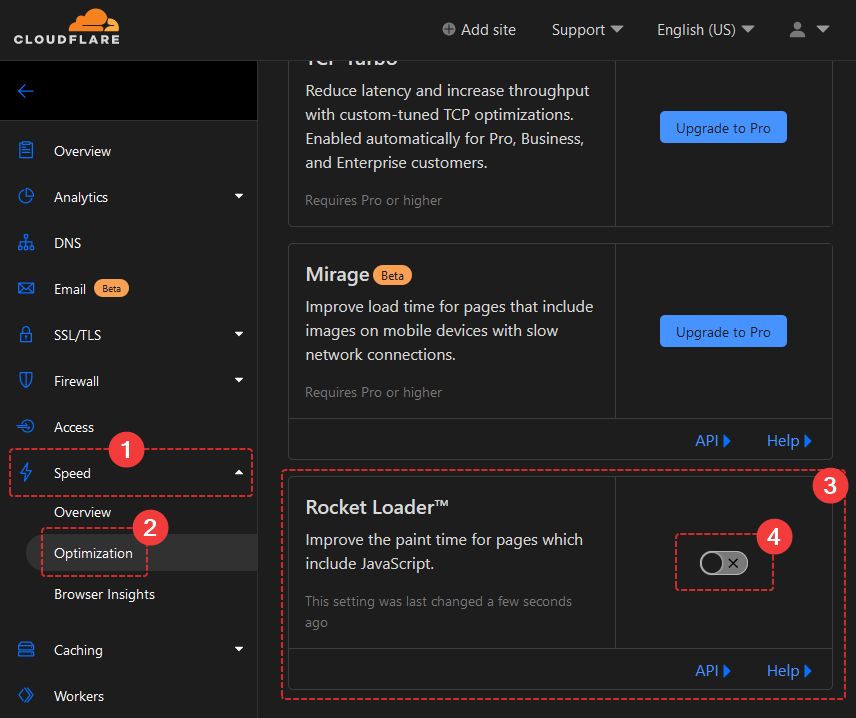This screenshot has height=718, width=856.
Task: Open the Help link in Rocket Loader card
Action: tap(789, 670)
